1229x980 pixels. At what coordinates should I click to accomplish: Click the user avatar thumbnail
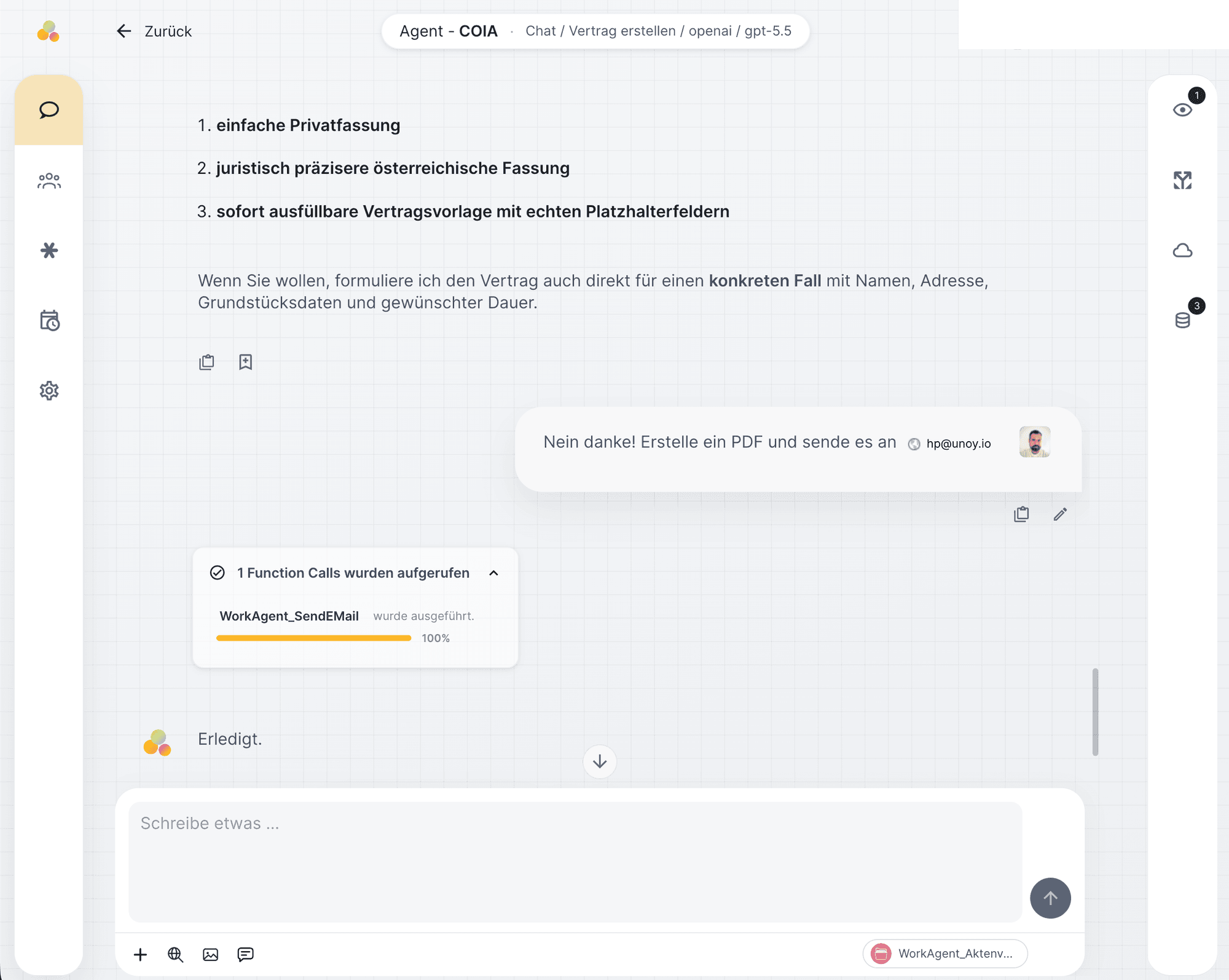[x=1035, y=442]
